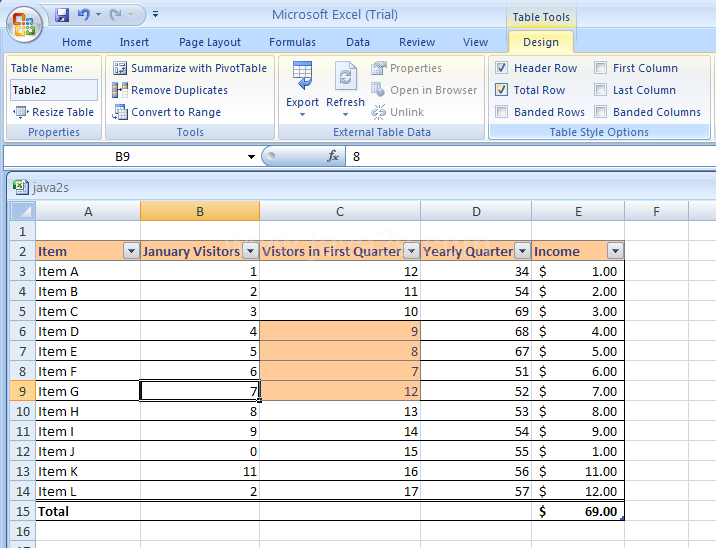This screenshot has width=716, height=548.
Task: Click the formula bar showing 8
Action: pos(530,157)
